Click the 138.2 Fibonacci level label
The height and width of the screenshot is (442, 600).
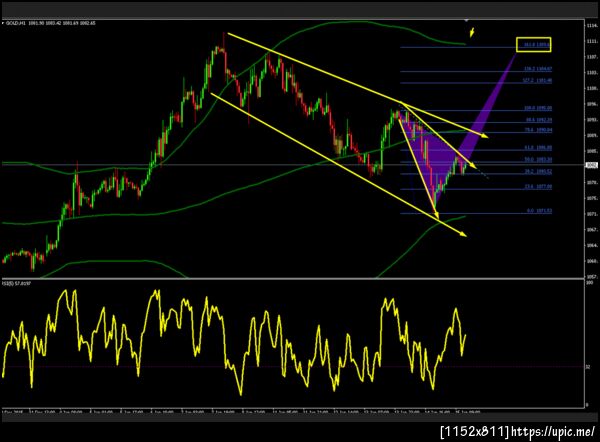coord(538,69)
